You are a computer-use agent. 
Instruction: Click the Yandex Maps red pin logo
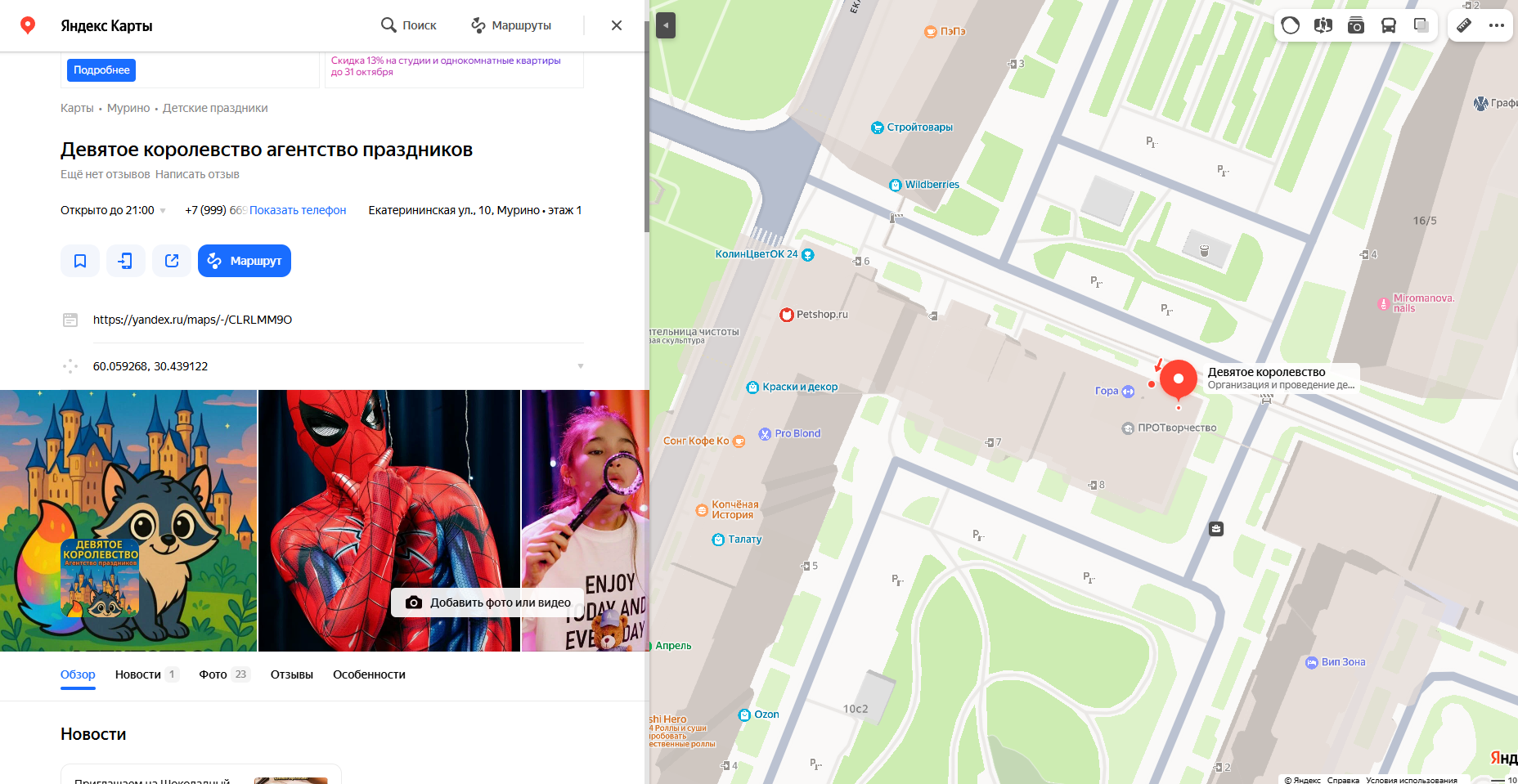tap(28, 25)
